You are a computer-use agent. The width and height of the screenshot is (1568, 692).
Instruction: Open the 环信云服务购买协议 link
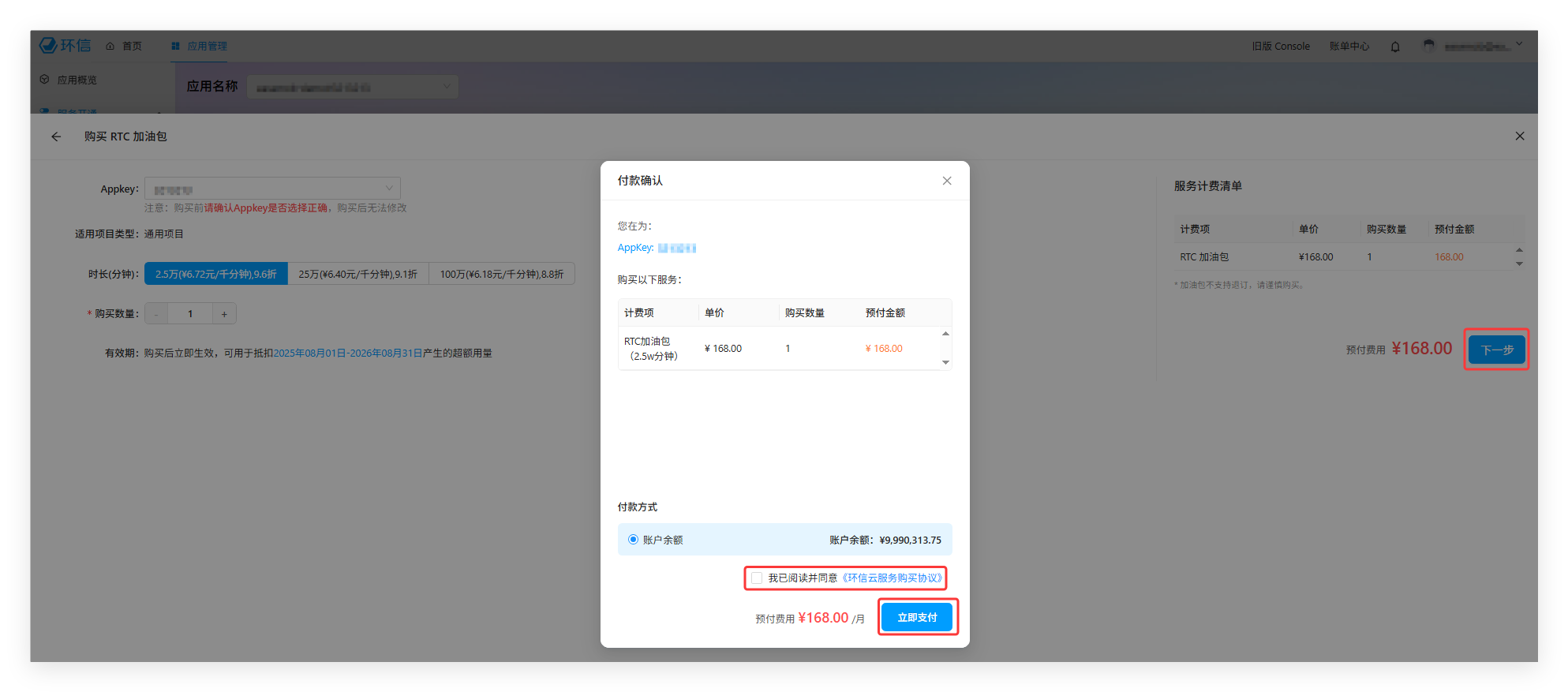coord(893,578)
